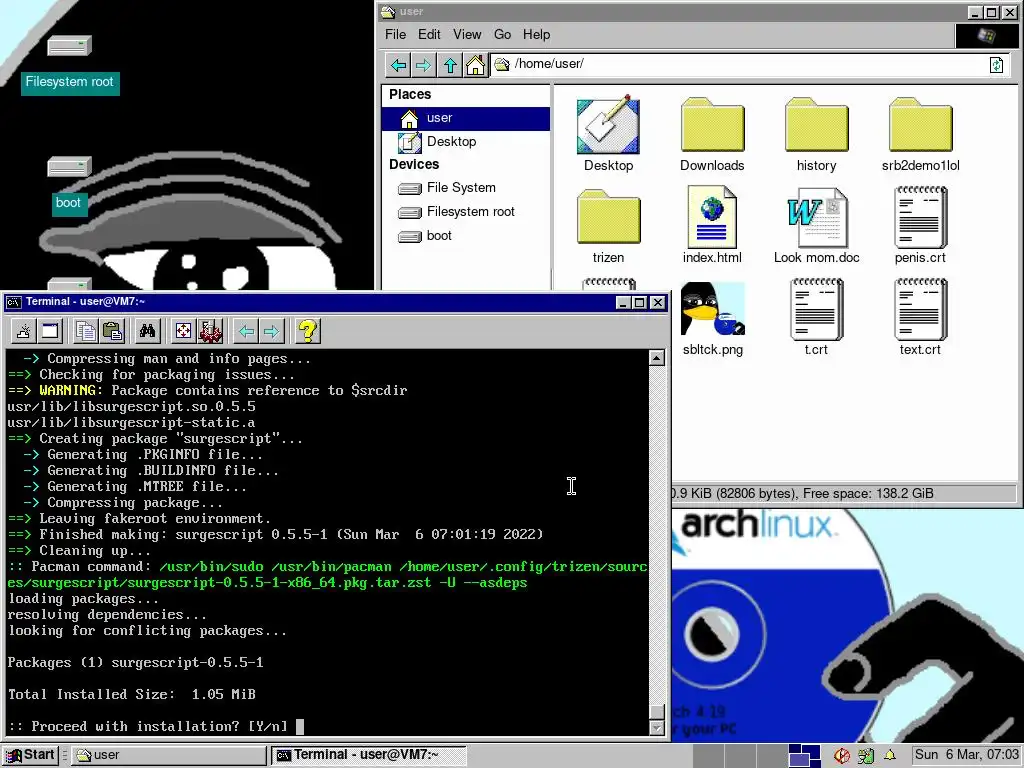Open File System under Devices
This screenshot has height=768, width=1024.
pyautogui.click(x=466, y=188)
